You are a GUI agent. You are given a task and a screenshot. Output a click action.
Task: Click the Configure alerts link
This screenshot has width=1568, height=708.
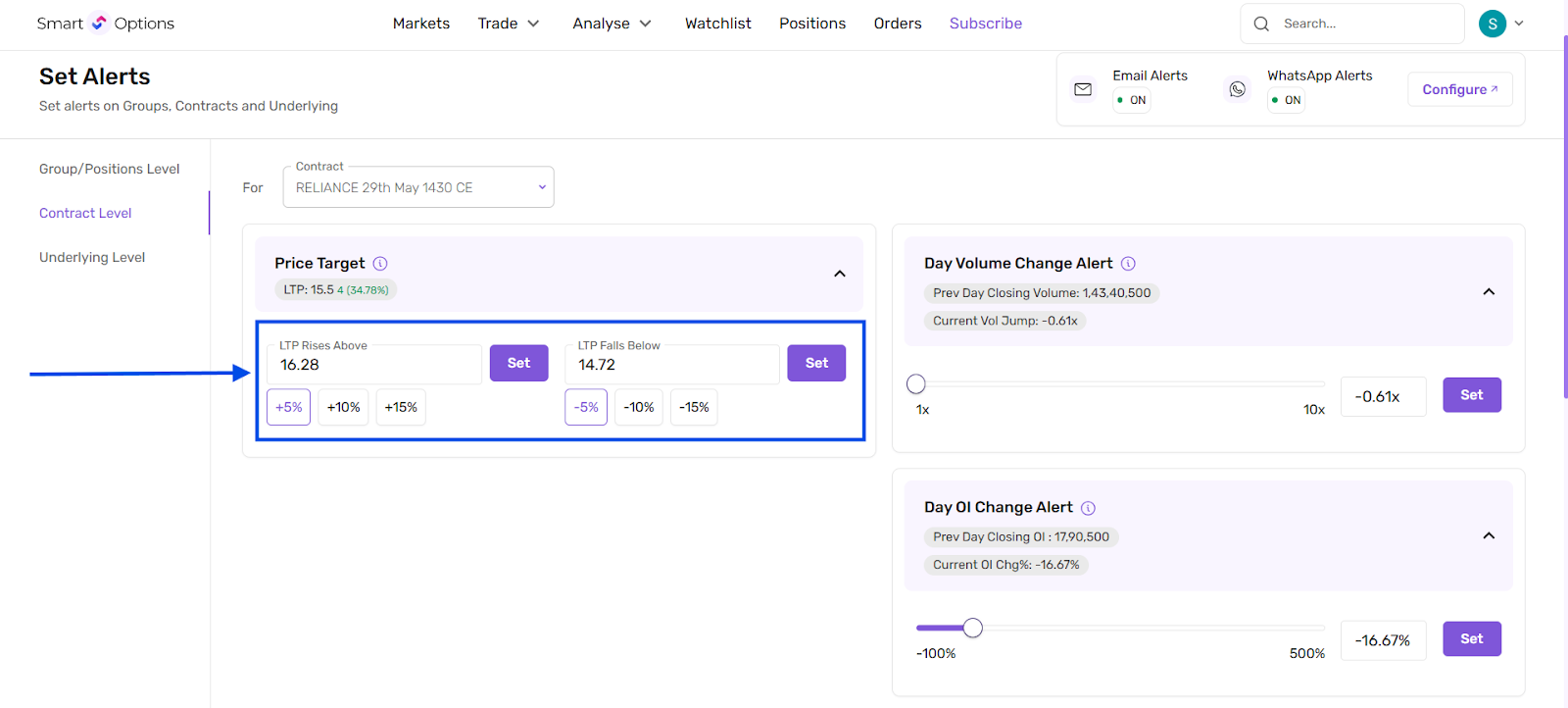tap(1459, 89)
